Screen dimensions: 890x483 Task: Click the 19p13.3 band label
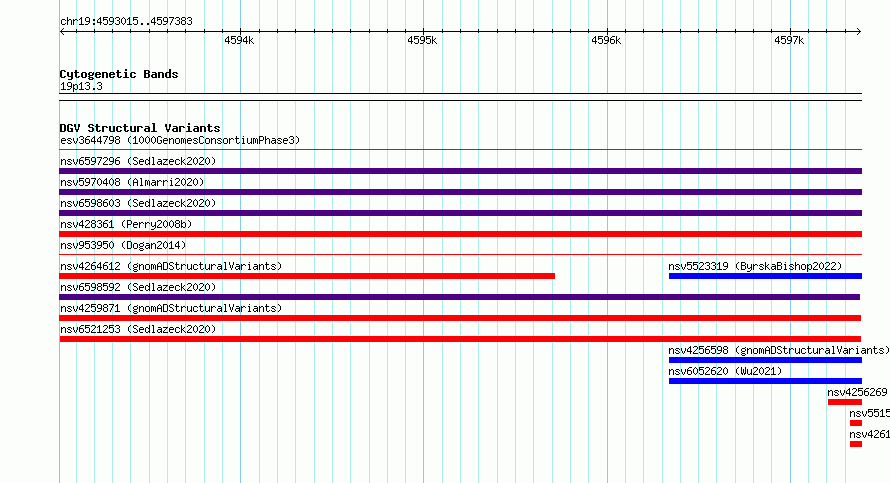81,86
